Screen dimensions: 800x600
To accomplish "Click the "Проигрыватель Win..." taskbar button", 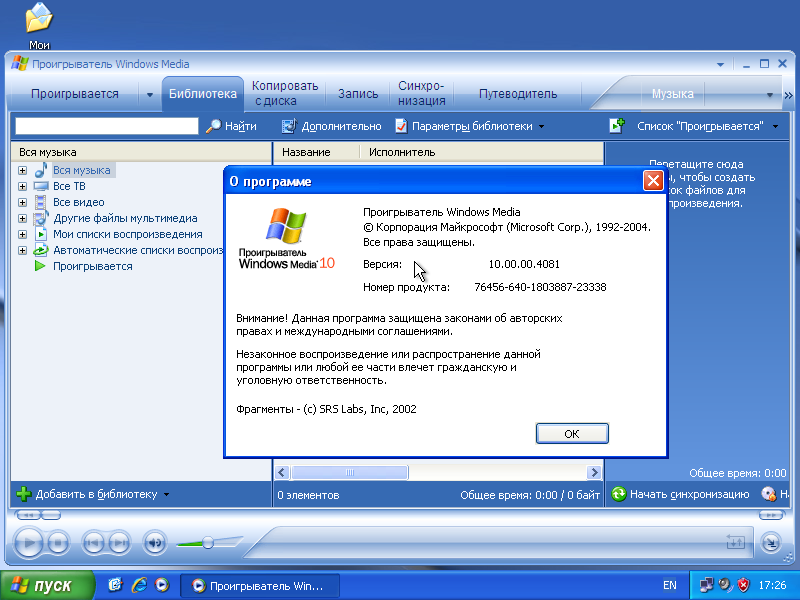I will point(260,585).
